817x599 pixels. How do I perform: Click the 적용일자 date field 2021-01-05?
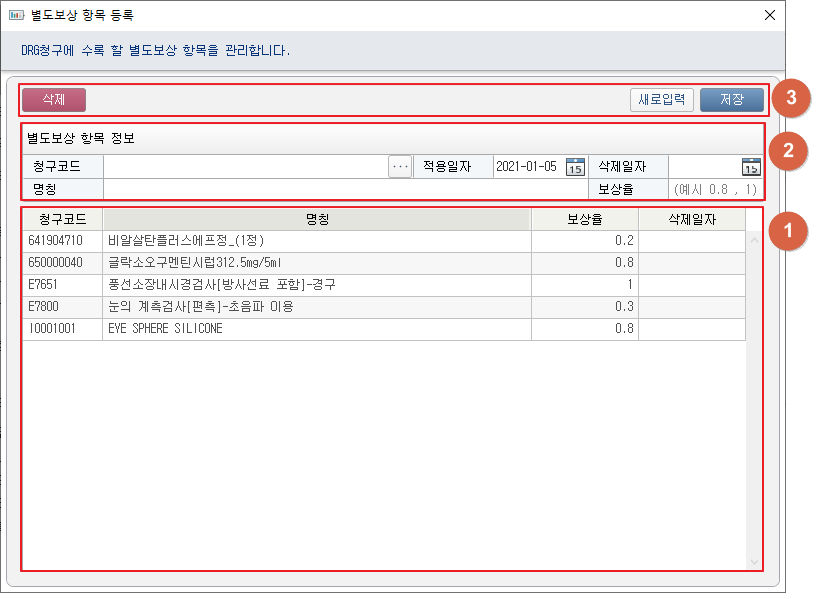pyautogui.click(x=528, y=167)
